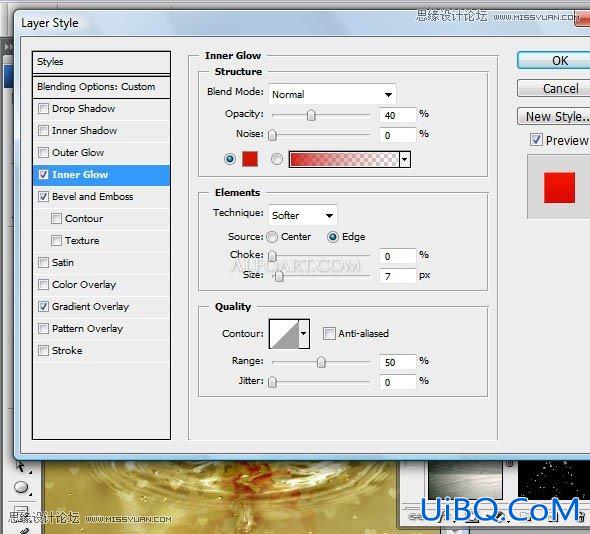Select Edge as the glow source
Screen dimensions: 590x534
click(x=333, y=237)
